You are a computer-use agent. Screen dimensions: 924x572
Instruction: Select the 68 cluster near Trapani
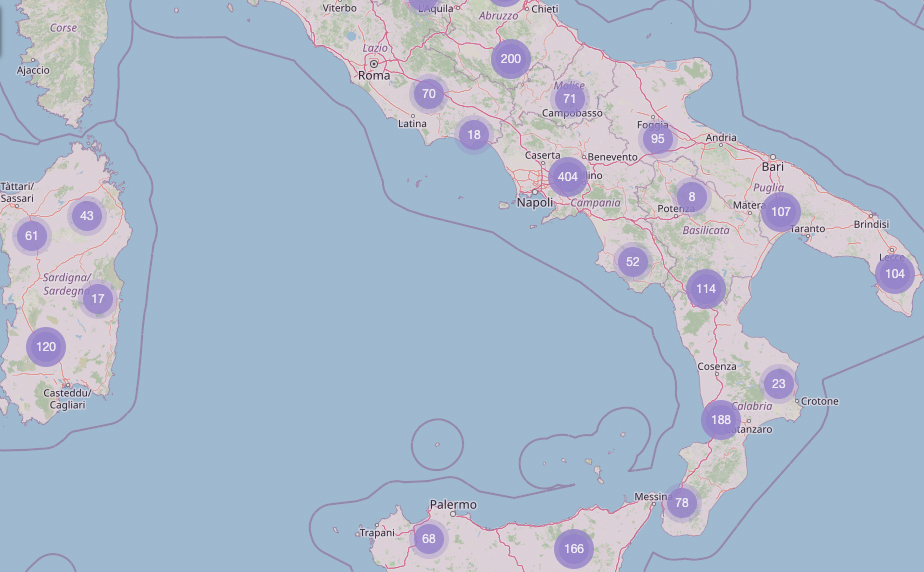tap(429, 539)
